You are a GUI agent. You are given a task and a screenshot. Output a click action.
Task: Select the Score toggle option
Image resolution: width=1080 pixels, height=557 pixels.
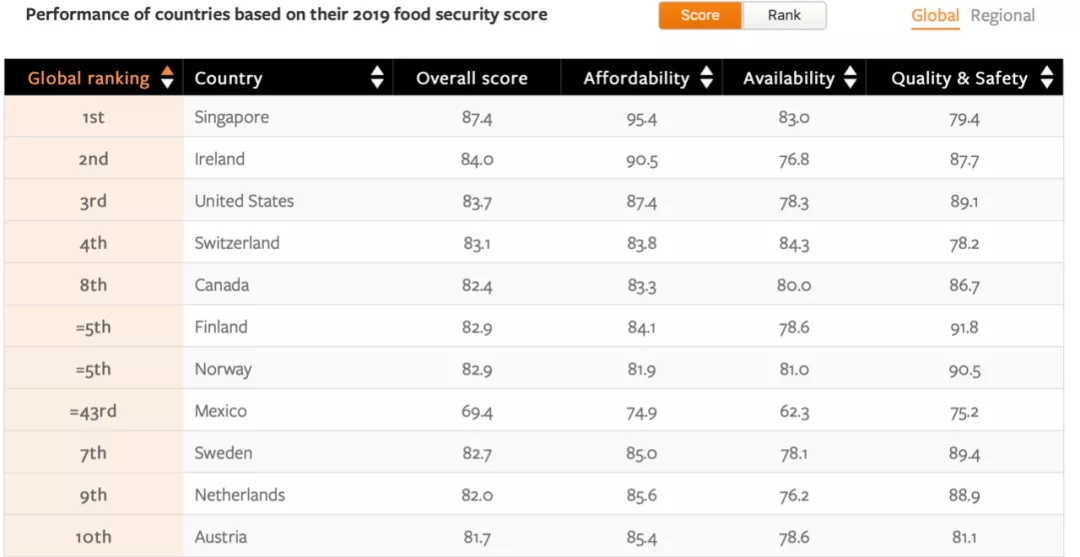point(700,16)
